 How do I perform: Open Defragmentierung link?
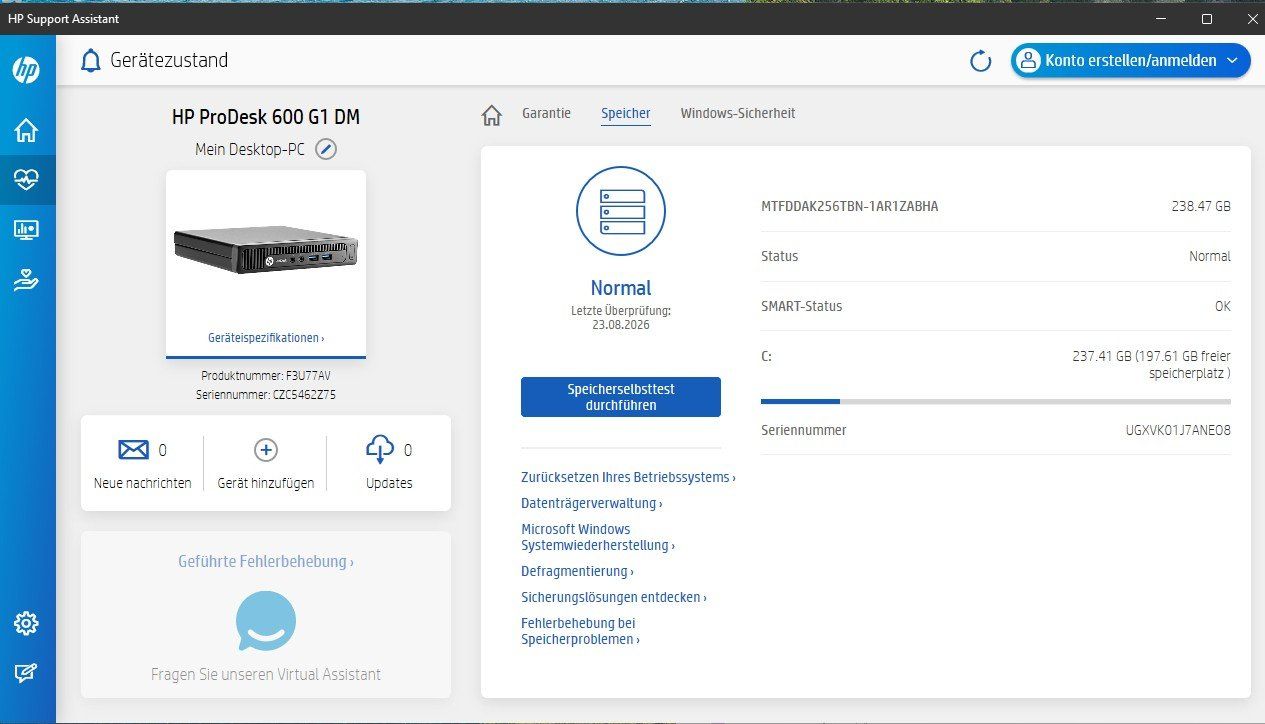point(577,571)
